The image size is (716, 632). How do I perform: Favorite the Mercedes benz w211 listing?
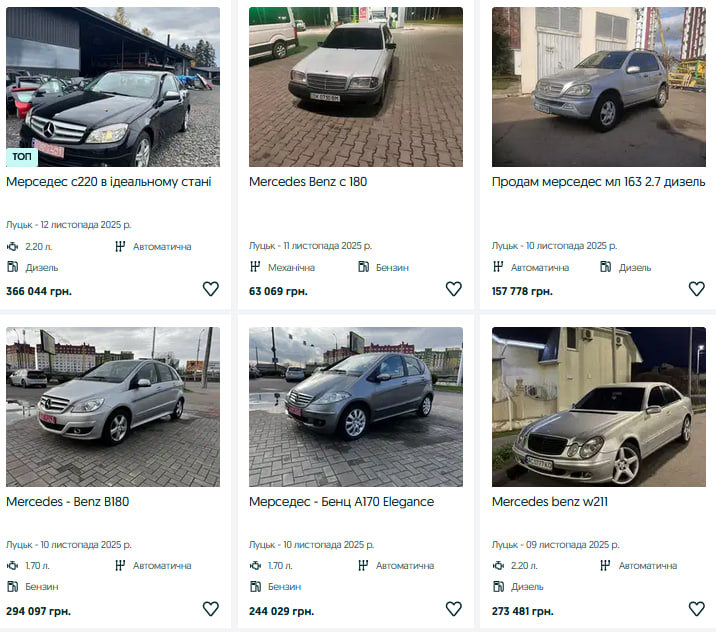click(696, 609)
